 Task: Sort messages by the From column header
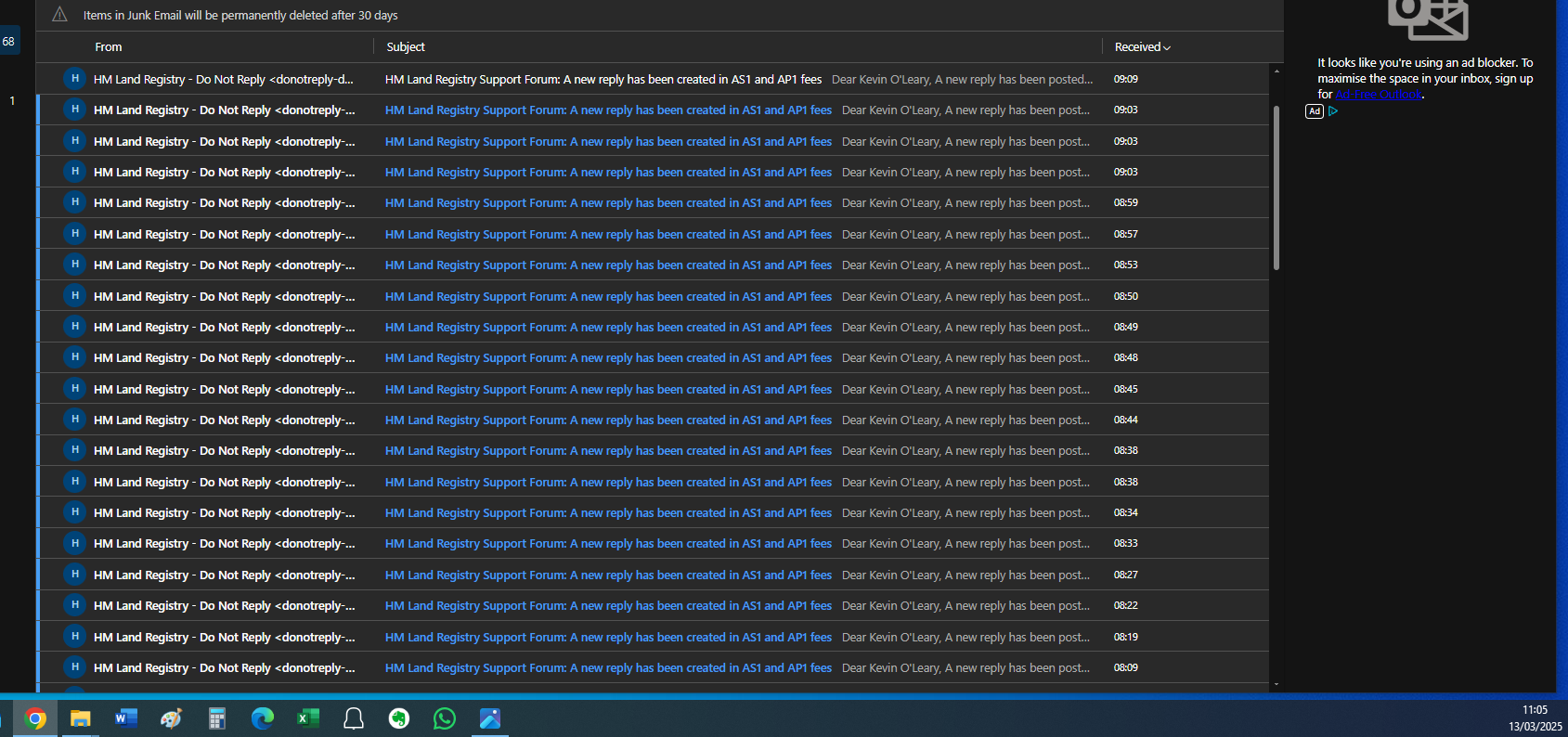pos(109,47)
